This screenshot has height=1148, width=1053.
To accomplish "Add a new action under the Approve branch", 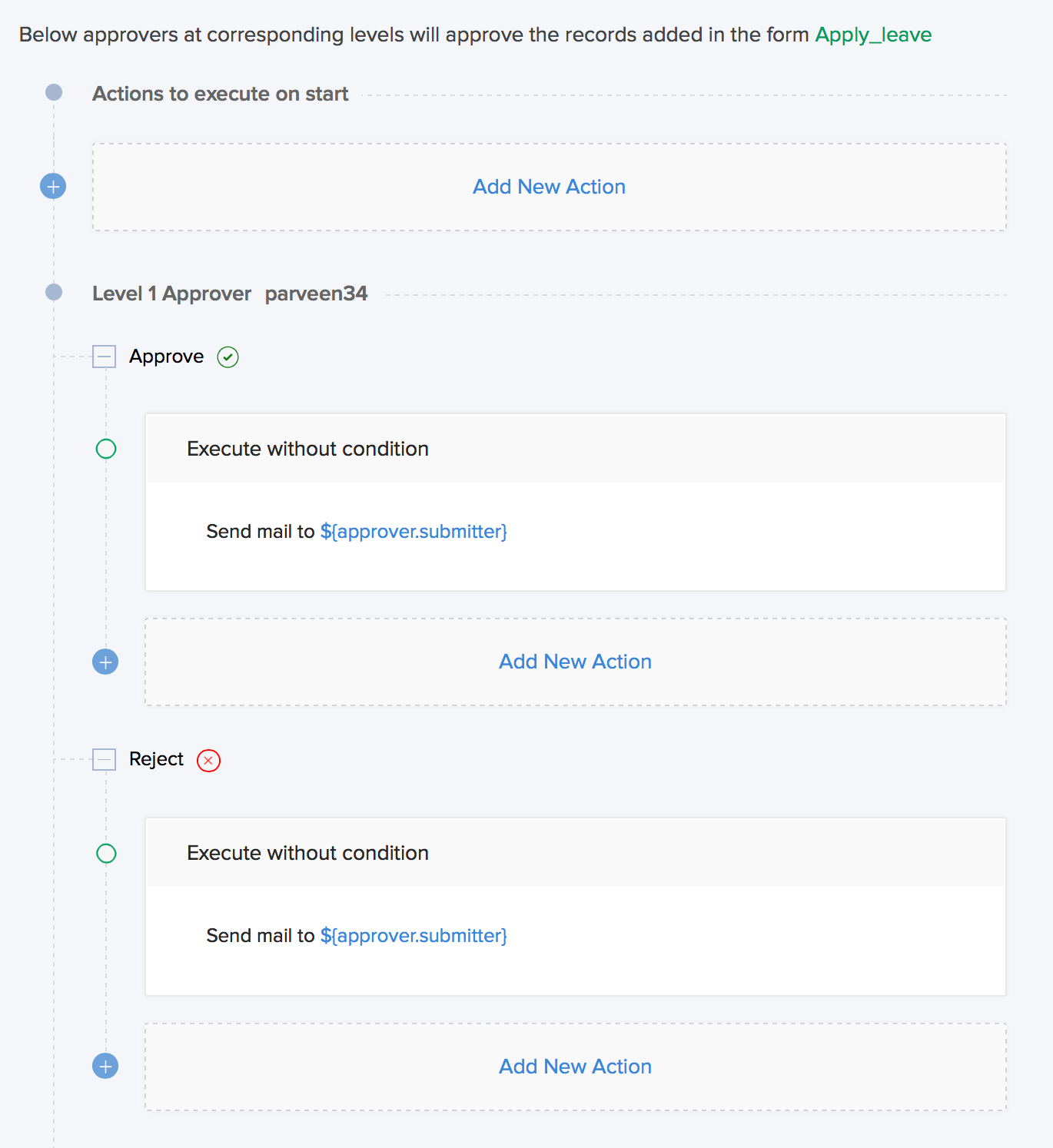I will click(575, 662).
